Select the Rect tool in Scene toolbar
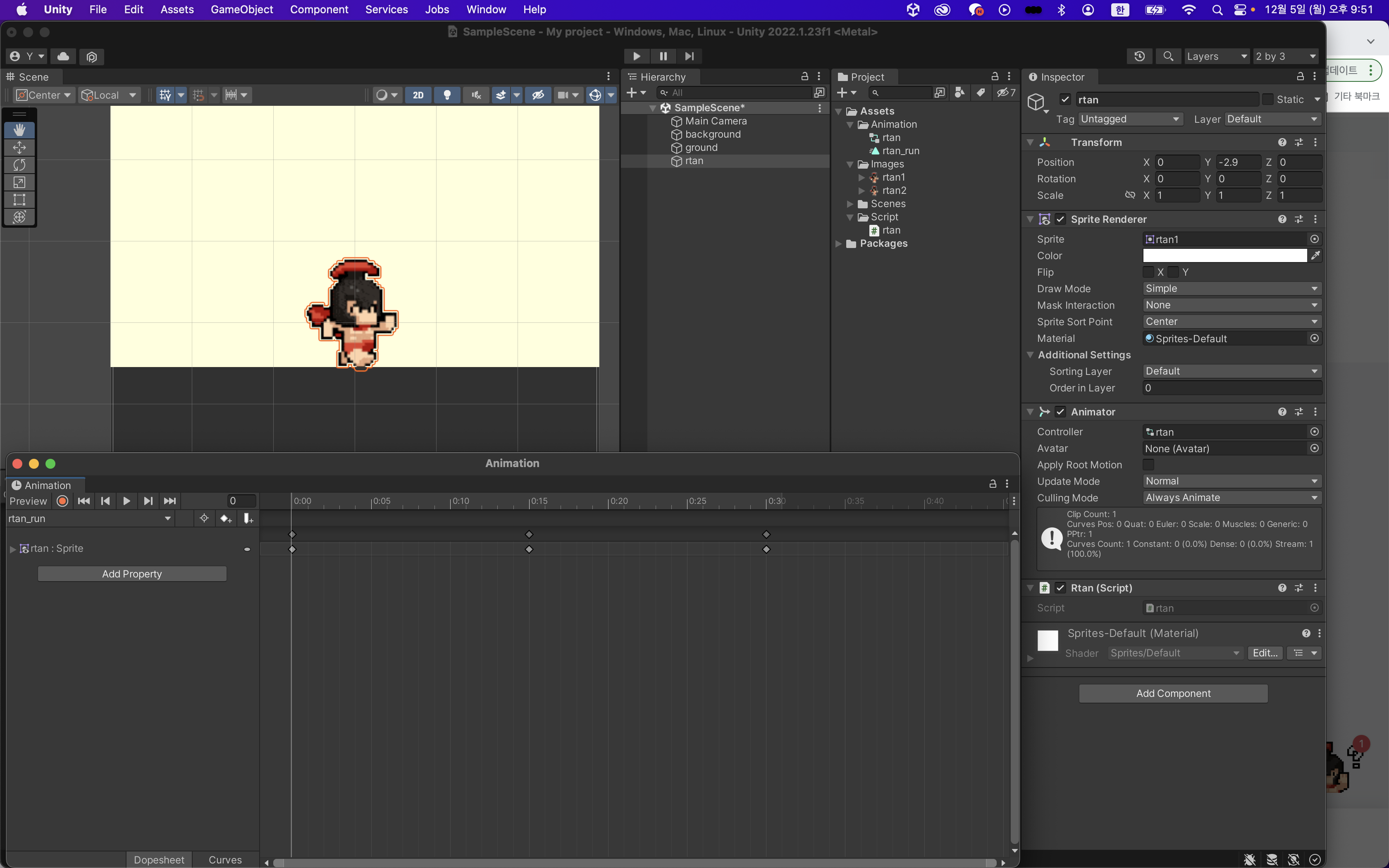Screen dimensions: 1389x868 19,200
